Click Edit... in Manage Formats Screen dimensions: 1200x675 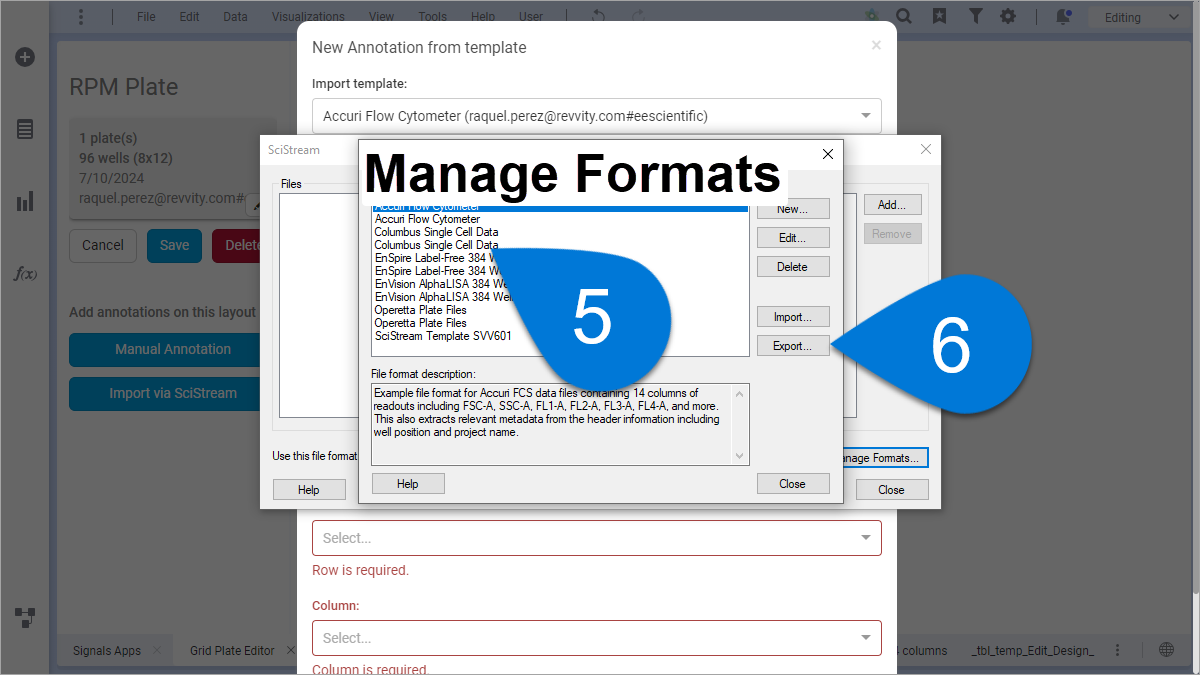point(793,238)
